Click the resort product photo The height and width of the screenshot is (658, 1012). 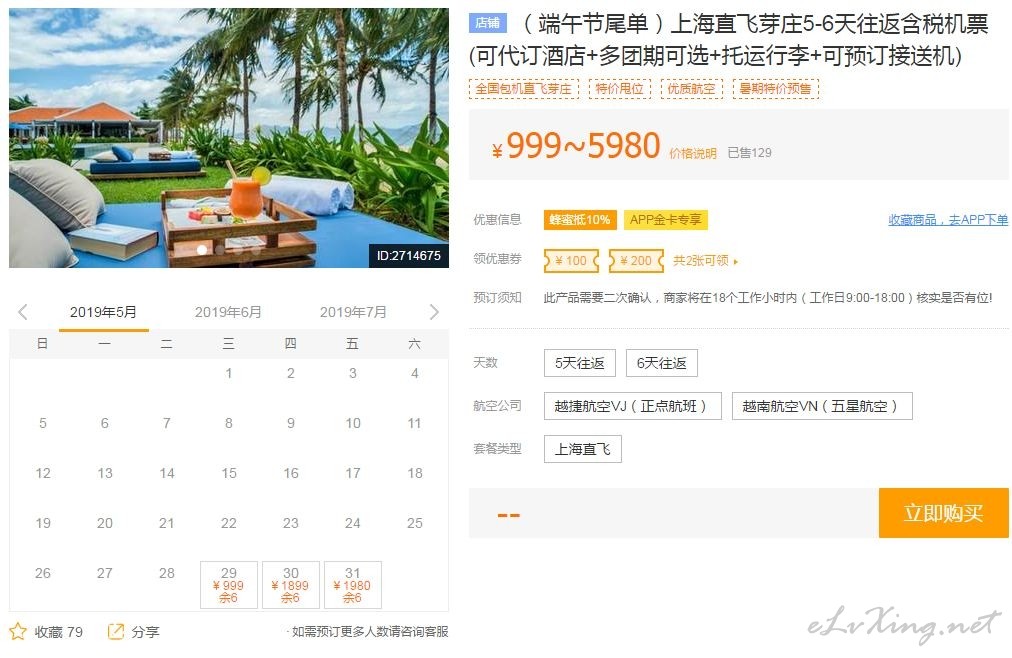[x=228, y=137]
